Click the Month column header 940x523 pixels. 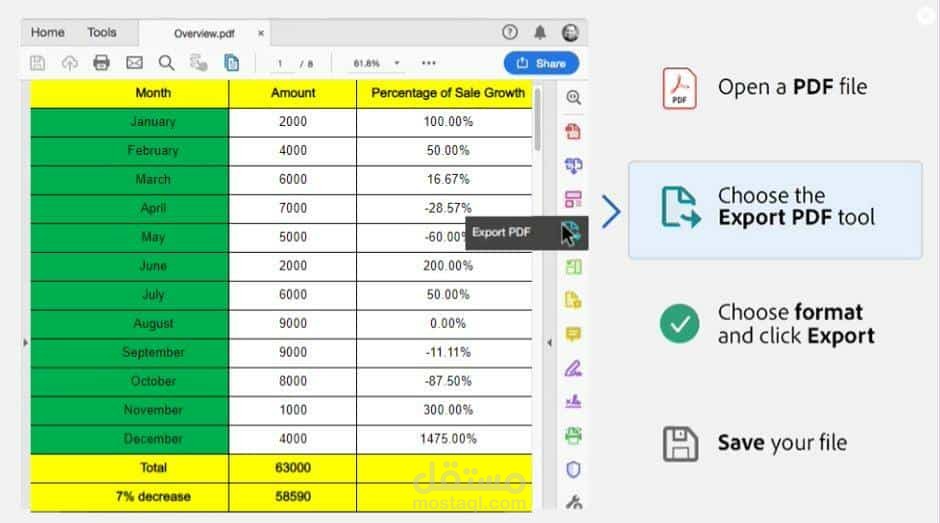click(129, 93)
